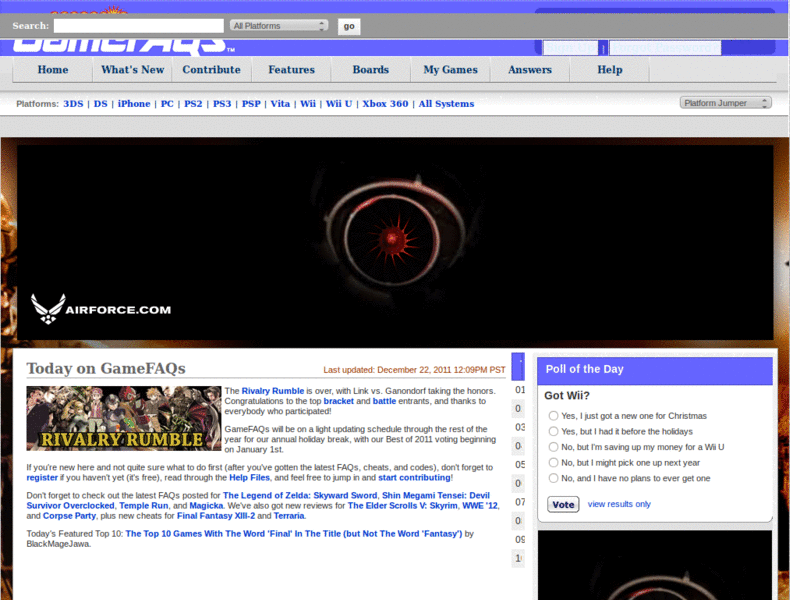Select the Wii U platform link
The width and height of the screenshot is (800, 600).
point(339,104)
